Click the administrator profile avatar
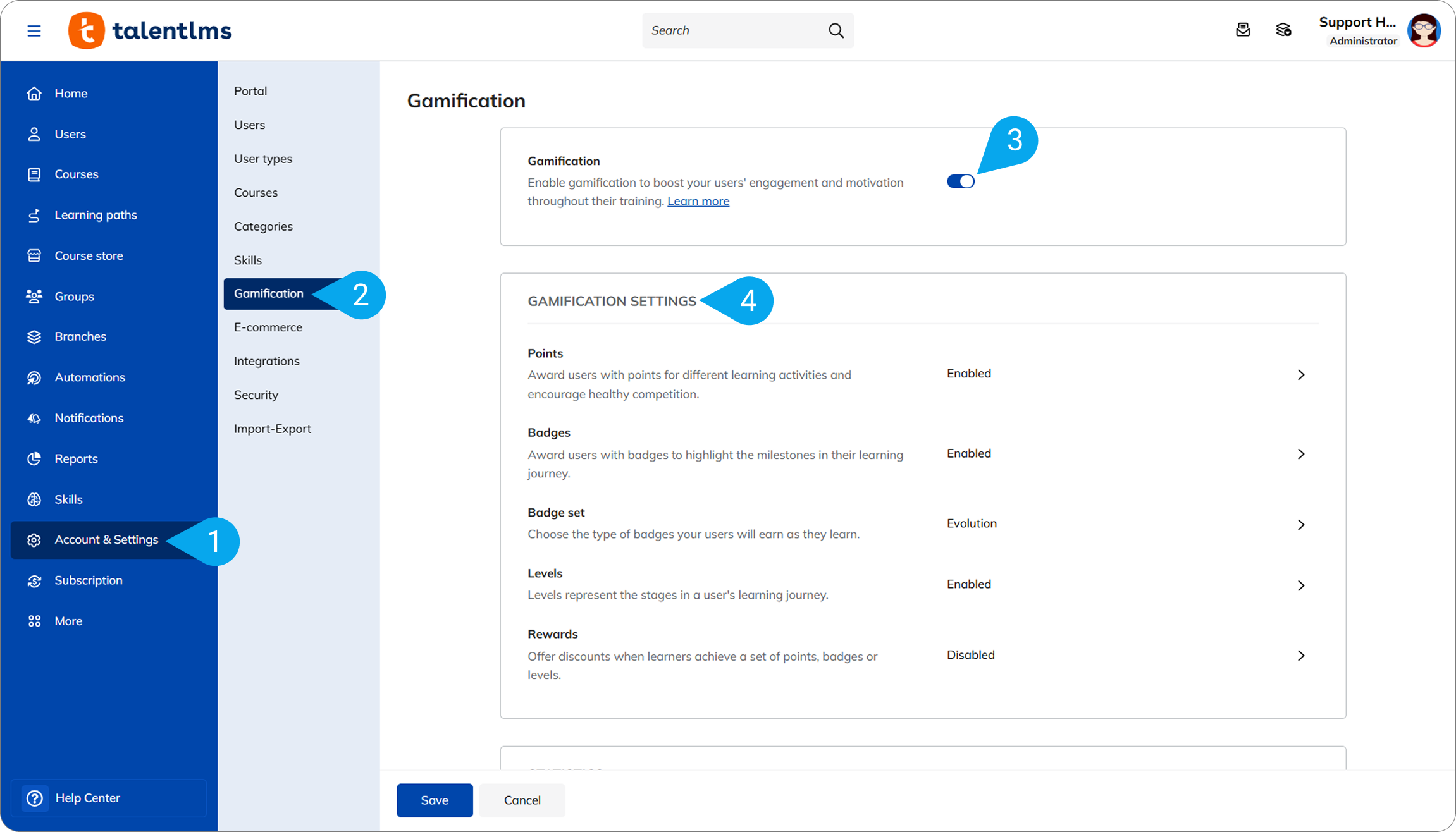This screenshot has width=1456, height=832. (x=1423, y=30)
